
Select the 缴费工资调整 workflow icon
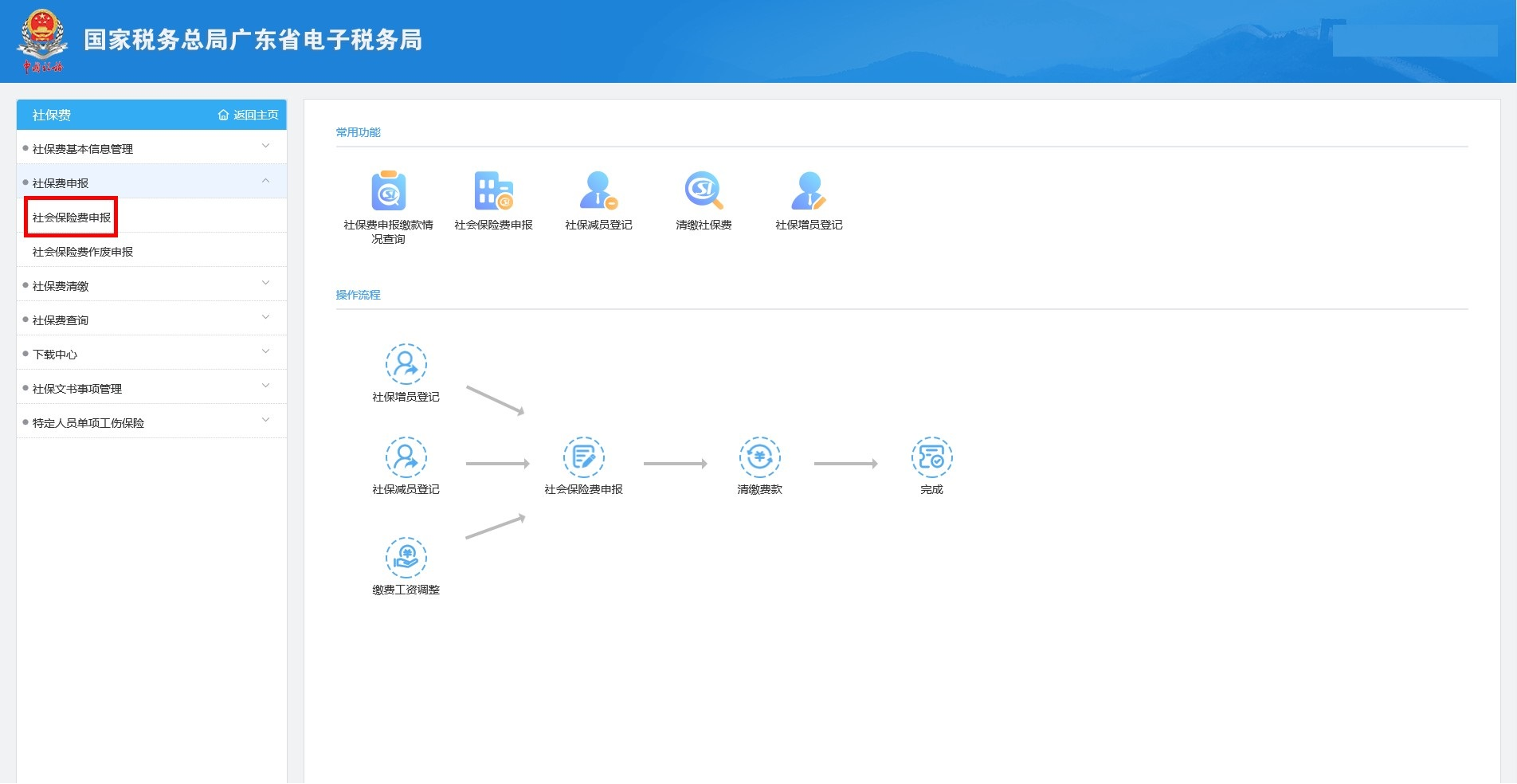pyautogui.click(x=406, y=557)
